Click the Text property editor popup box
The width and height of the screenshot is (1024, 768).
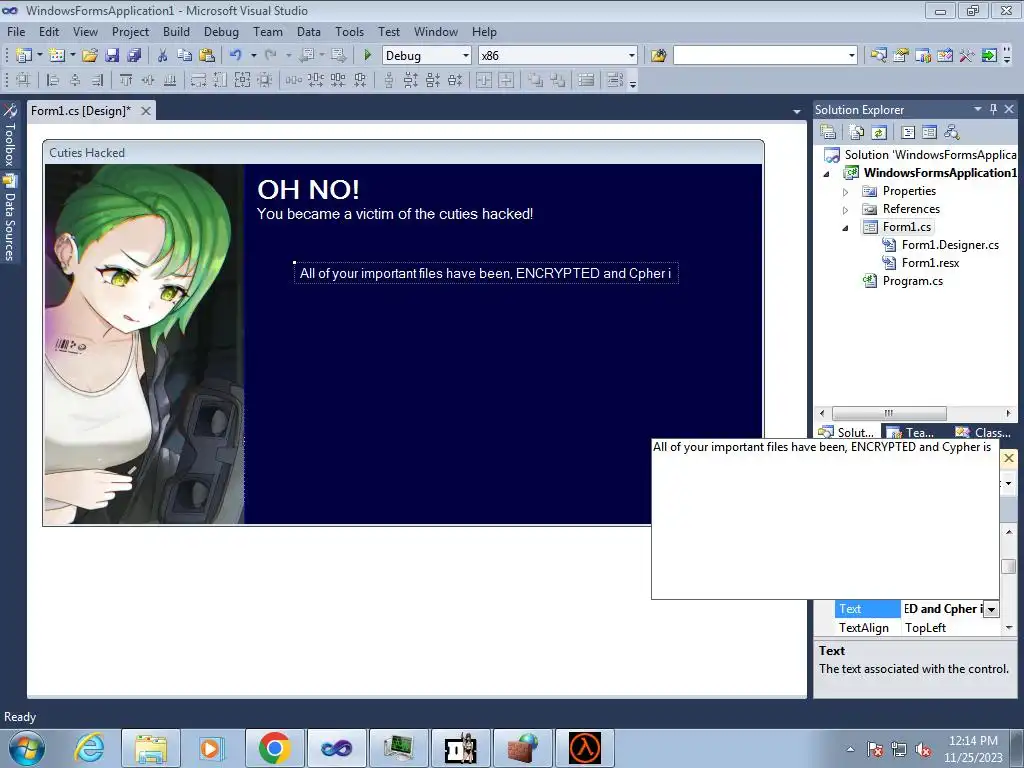(825, 519)
